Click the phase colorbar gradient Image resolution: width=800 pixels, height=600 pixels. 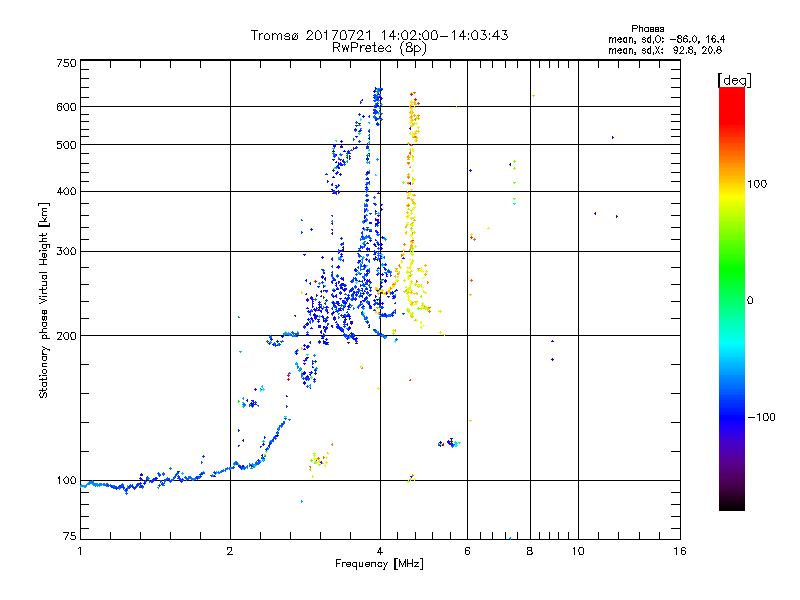pos(732,298)
